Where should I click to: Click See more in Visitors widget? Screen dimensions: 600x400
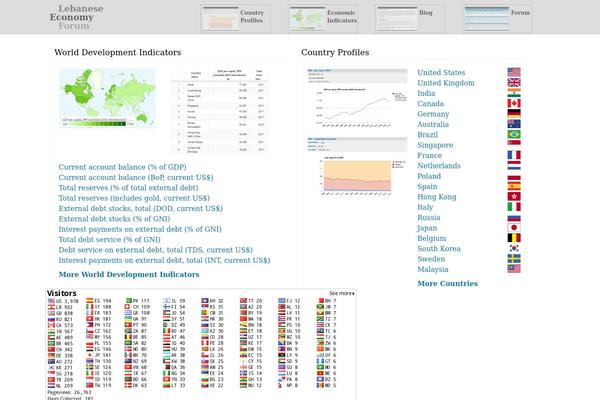point(341,293)
